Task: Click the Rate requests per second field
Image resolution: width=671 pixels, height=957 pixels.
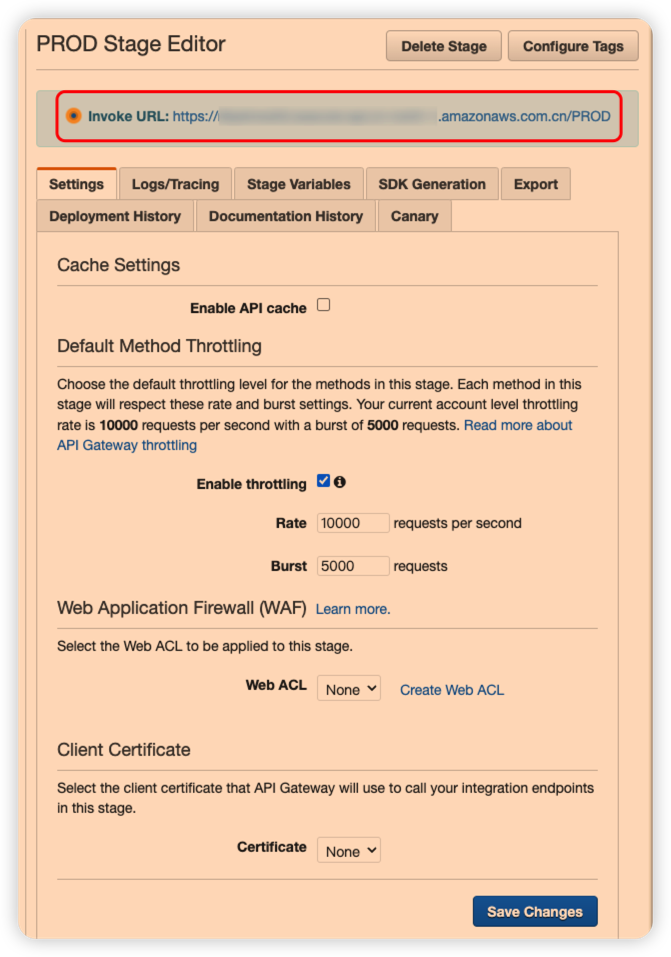Action: [353, 523]
